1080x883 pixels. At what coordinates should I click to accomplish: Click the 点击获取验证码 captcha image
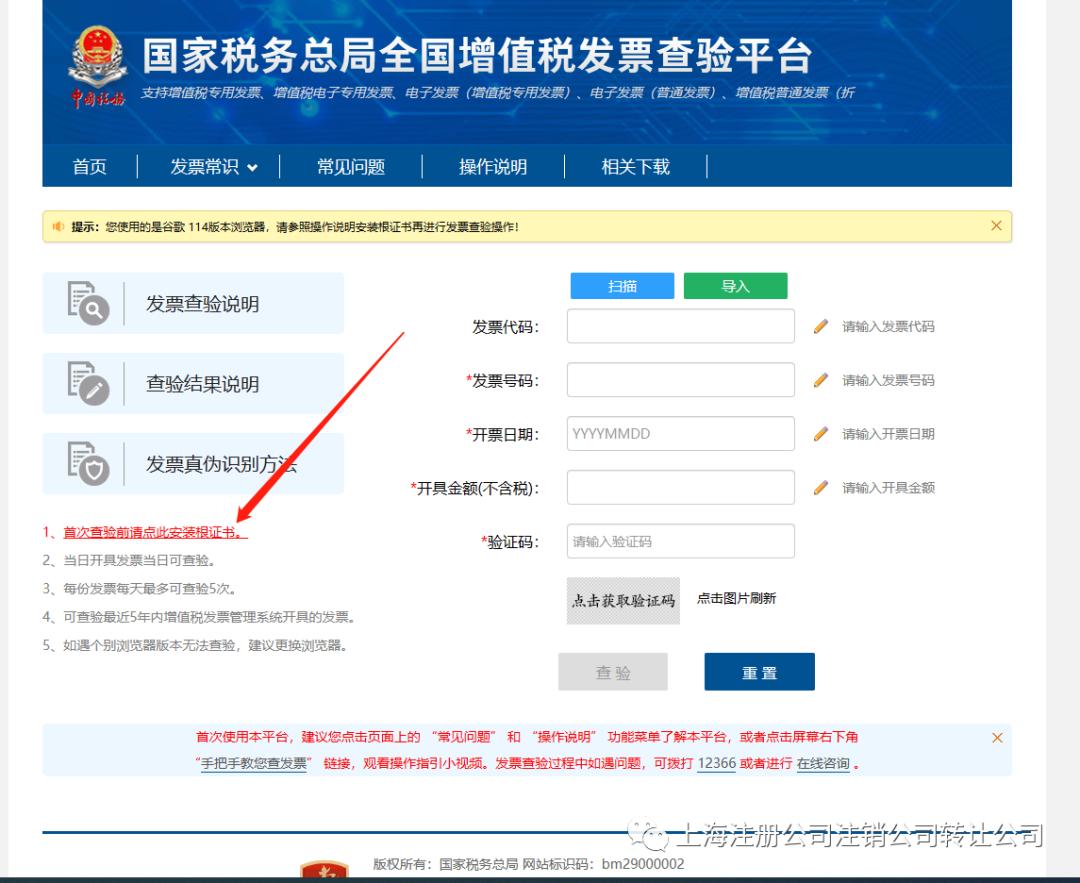(622, 600)
